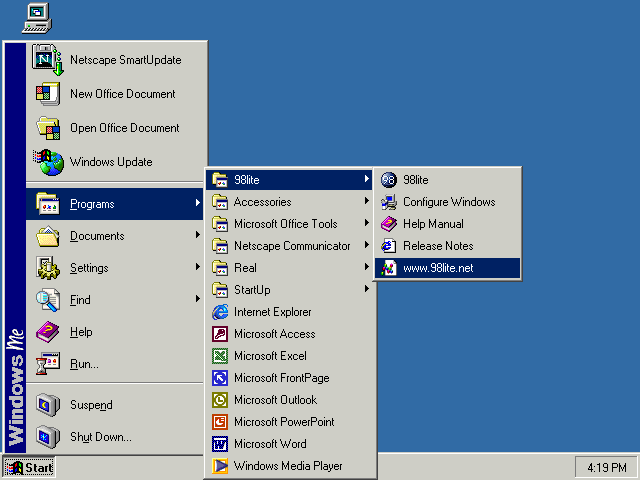Open the StartUp menu entry
Image resolution: width=640 pixels, height=480 pixels.
289,290
